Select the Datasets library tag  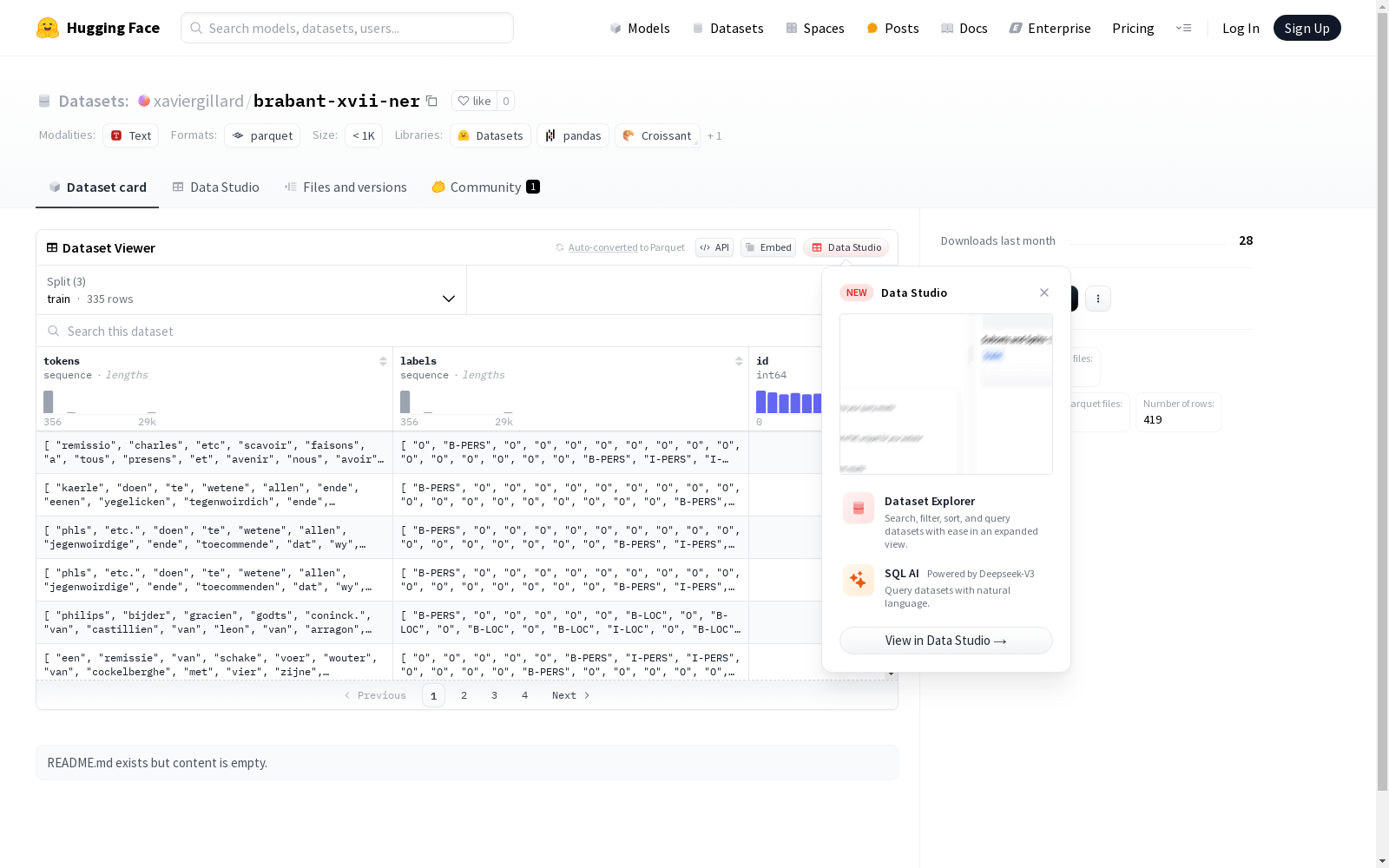pyautogui.click(x=490, y=135)
